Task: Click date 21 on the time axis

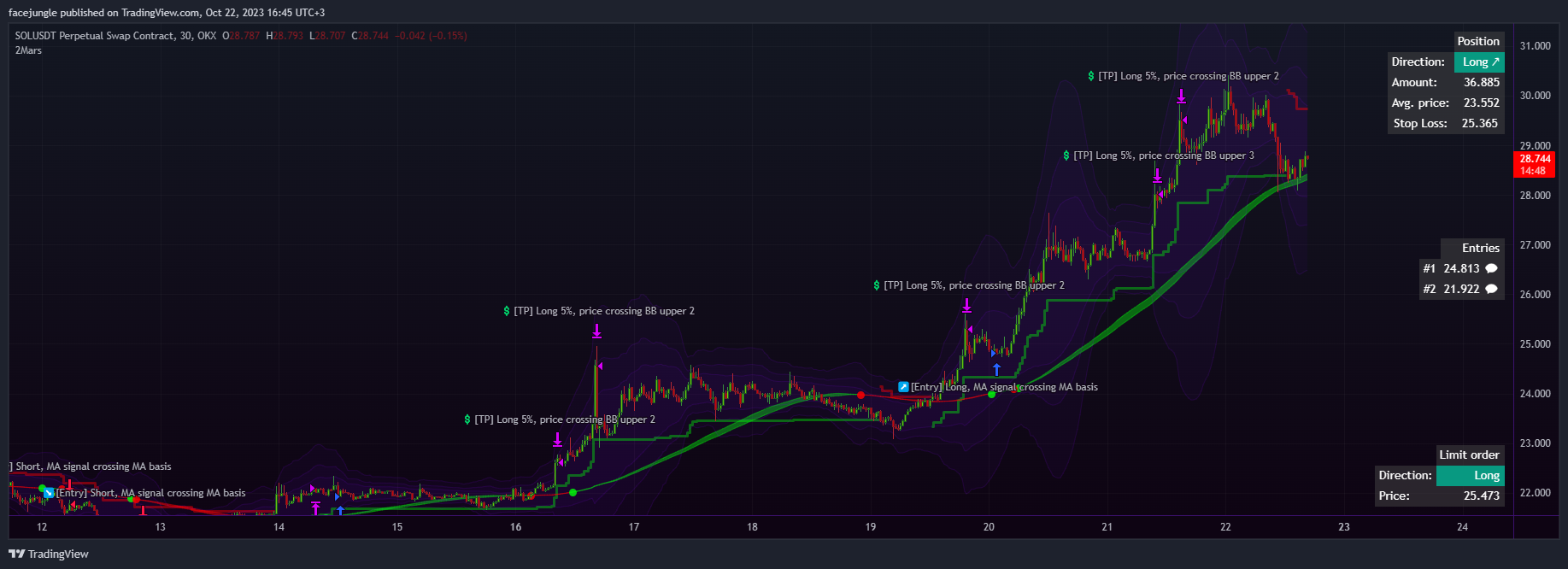Action: [x=1107, y=527]
